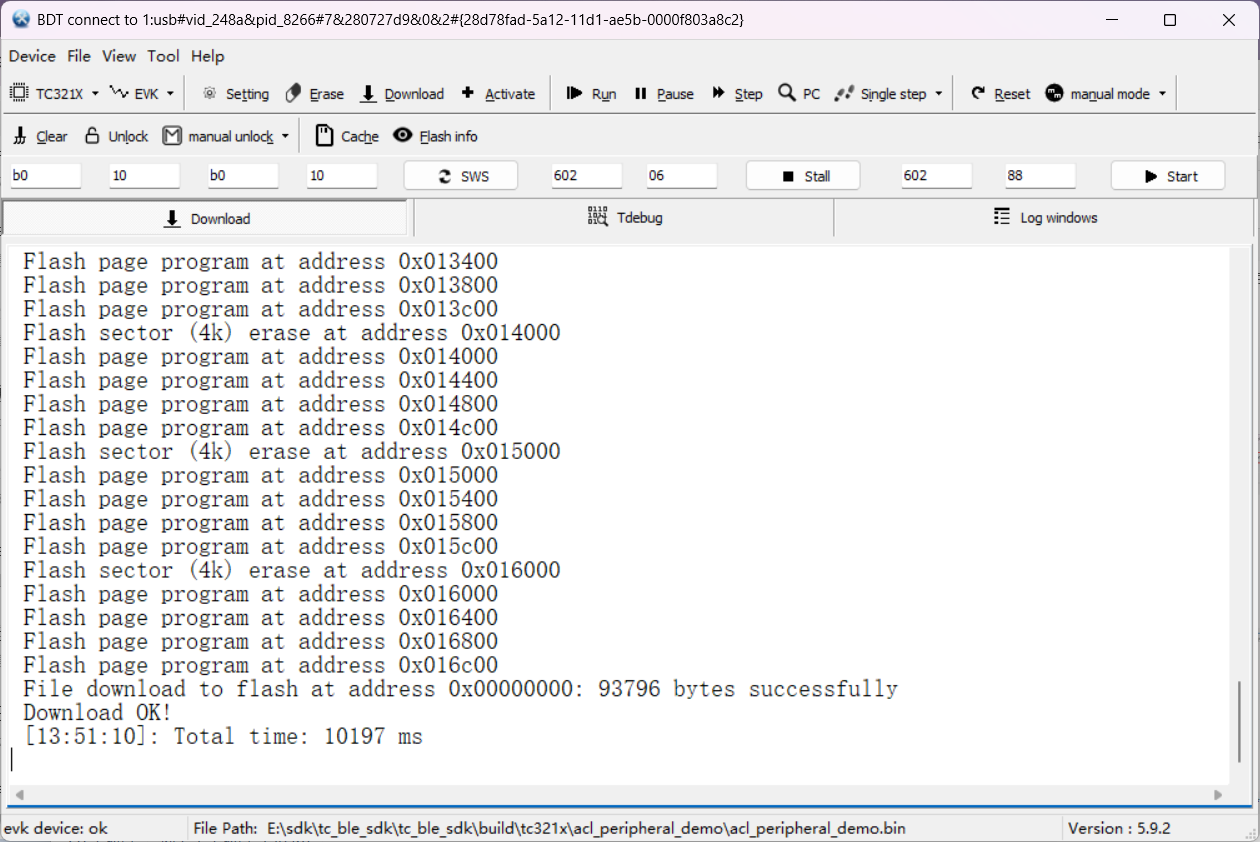Expand the EVK connection dropdown
Screen dimensions: 1260x842
pos(170,93)
